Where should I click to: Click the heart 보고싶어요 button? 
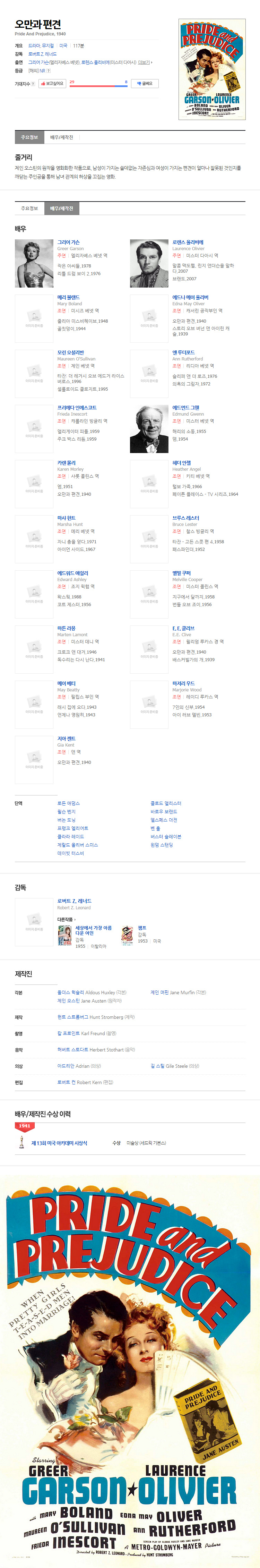[52, 83]
